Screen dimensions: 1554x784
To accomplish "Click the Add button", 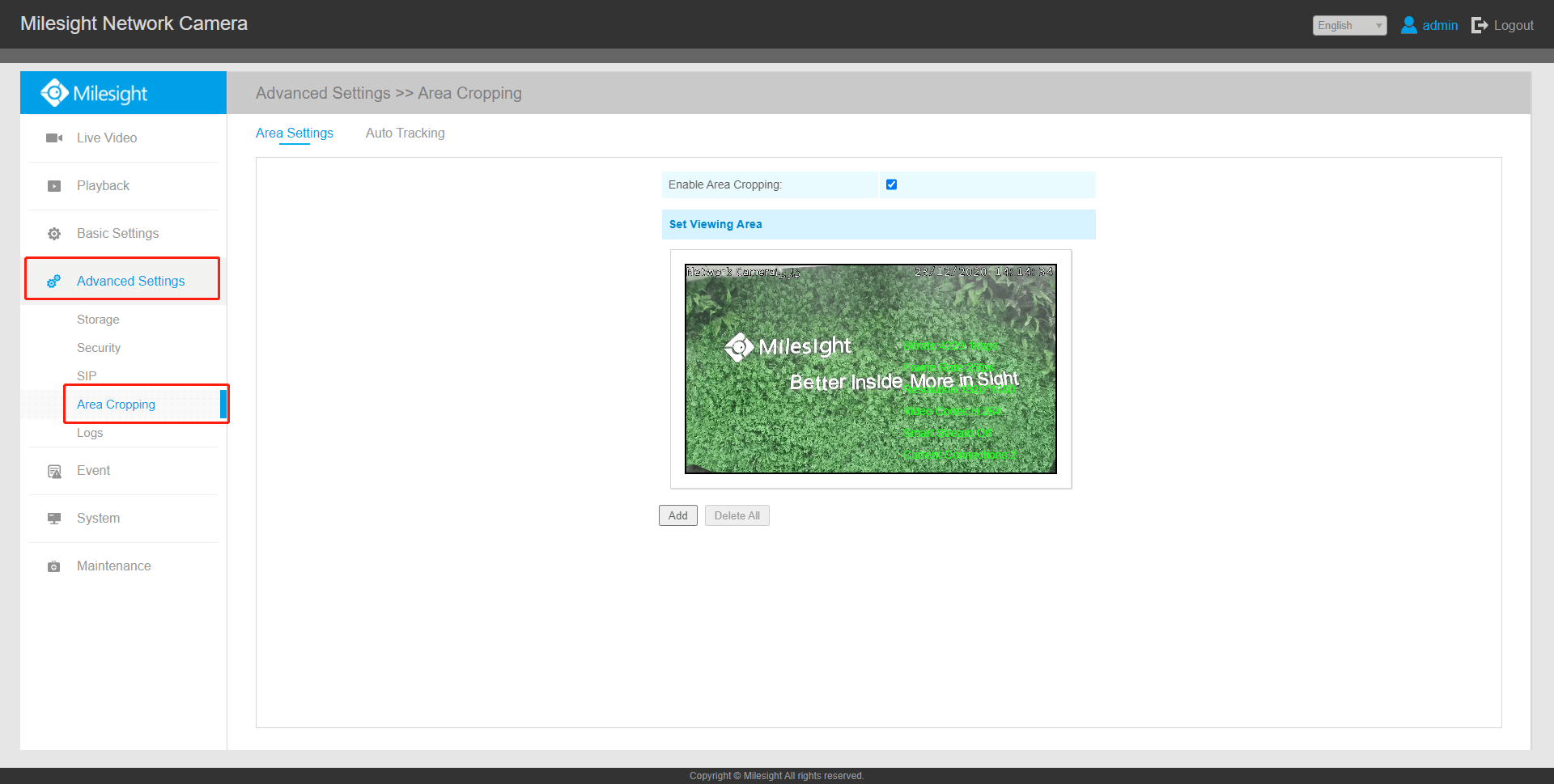I will tap(678, 515).
